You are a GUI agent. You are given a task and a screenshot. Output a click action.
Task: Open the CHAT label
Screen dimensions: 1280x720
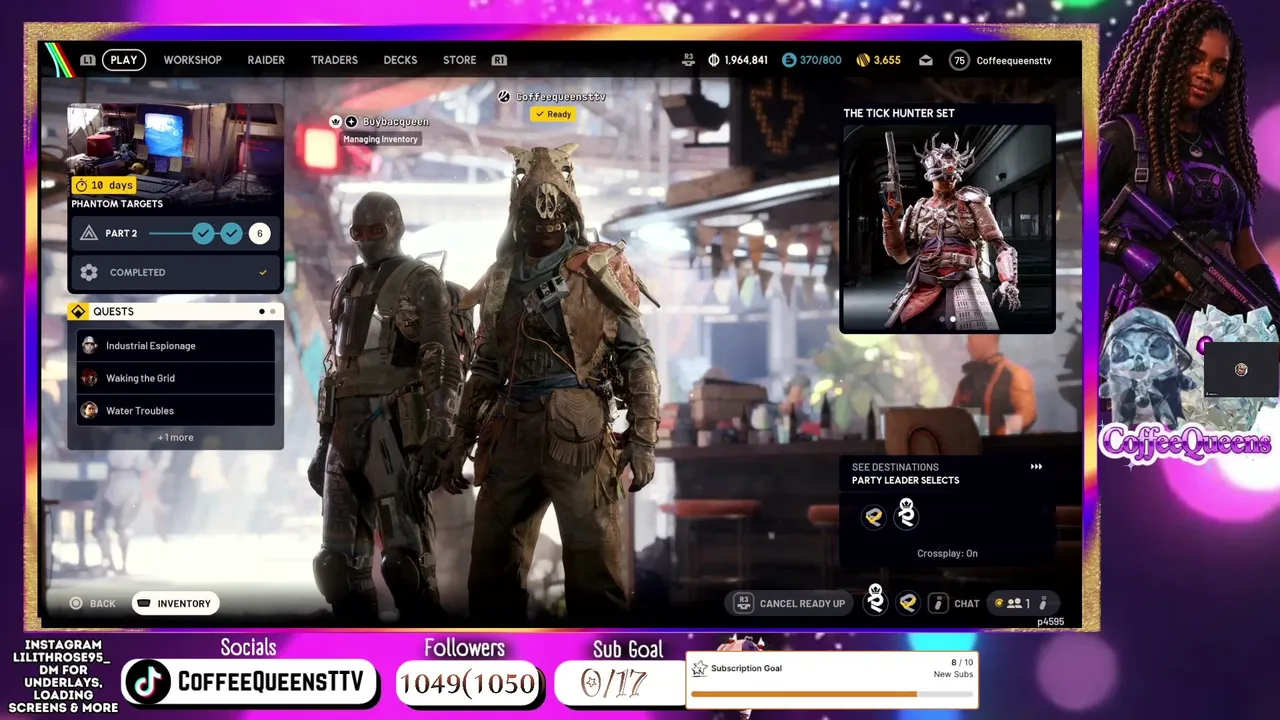point(967,603)
